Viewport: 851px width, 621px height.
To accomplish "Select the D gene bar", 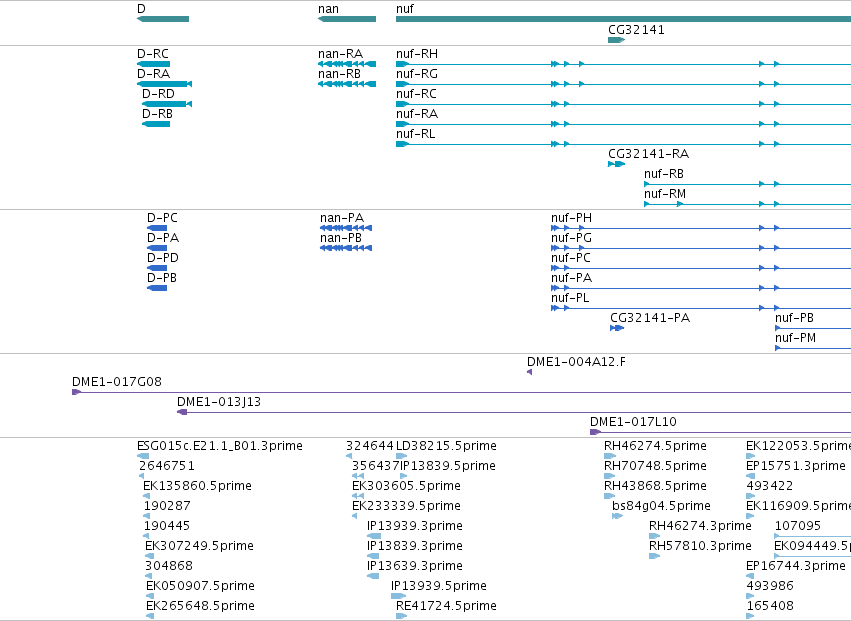I will click(163, 19).
